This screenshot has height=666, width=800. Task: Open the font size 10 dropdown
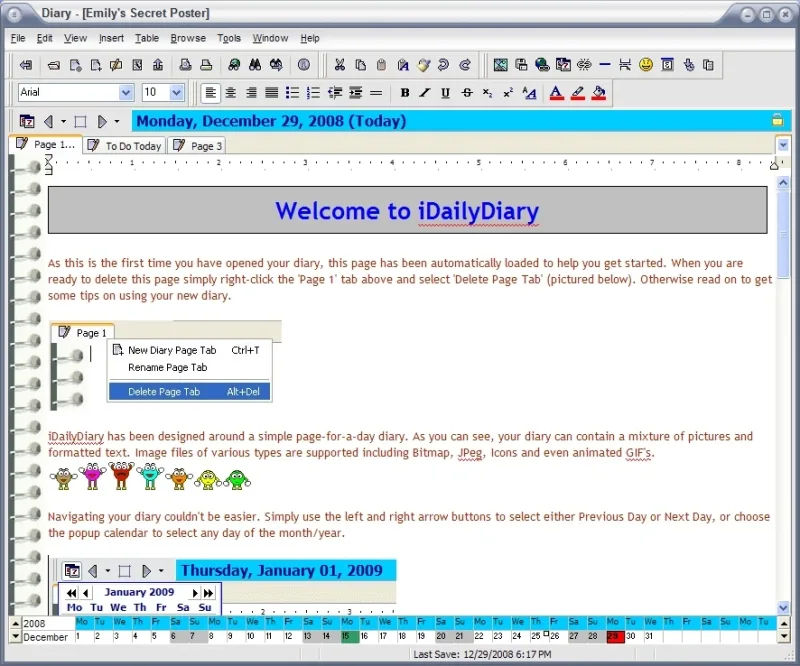point(176,92)
